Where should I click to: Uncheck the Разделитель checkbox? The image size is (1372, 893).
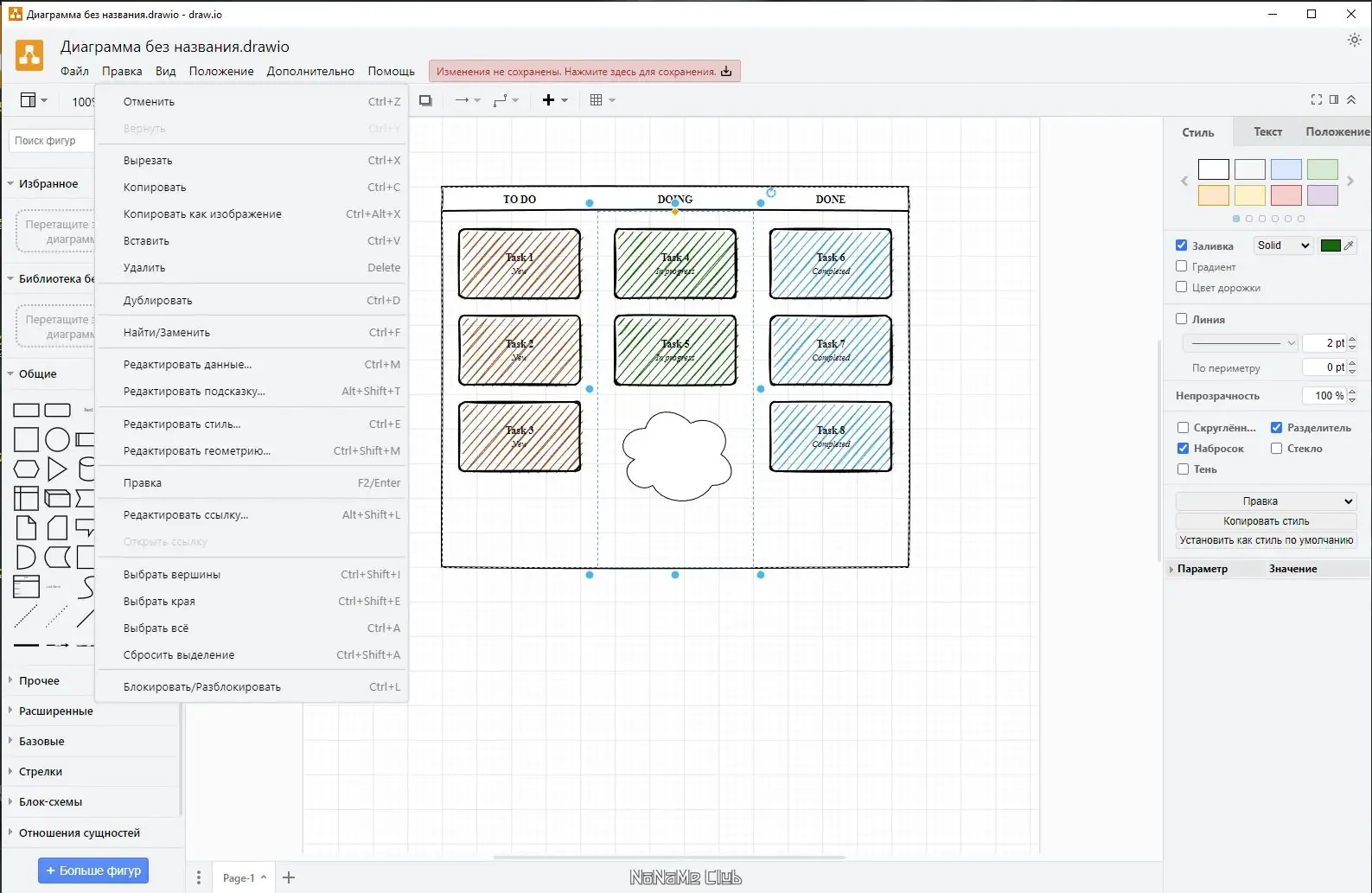point(1276,427)
